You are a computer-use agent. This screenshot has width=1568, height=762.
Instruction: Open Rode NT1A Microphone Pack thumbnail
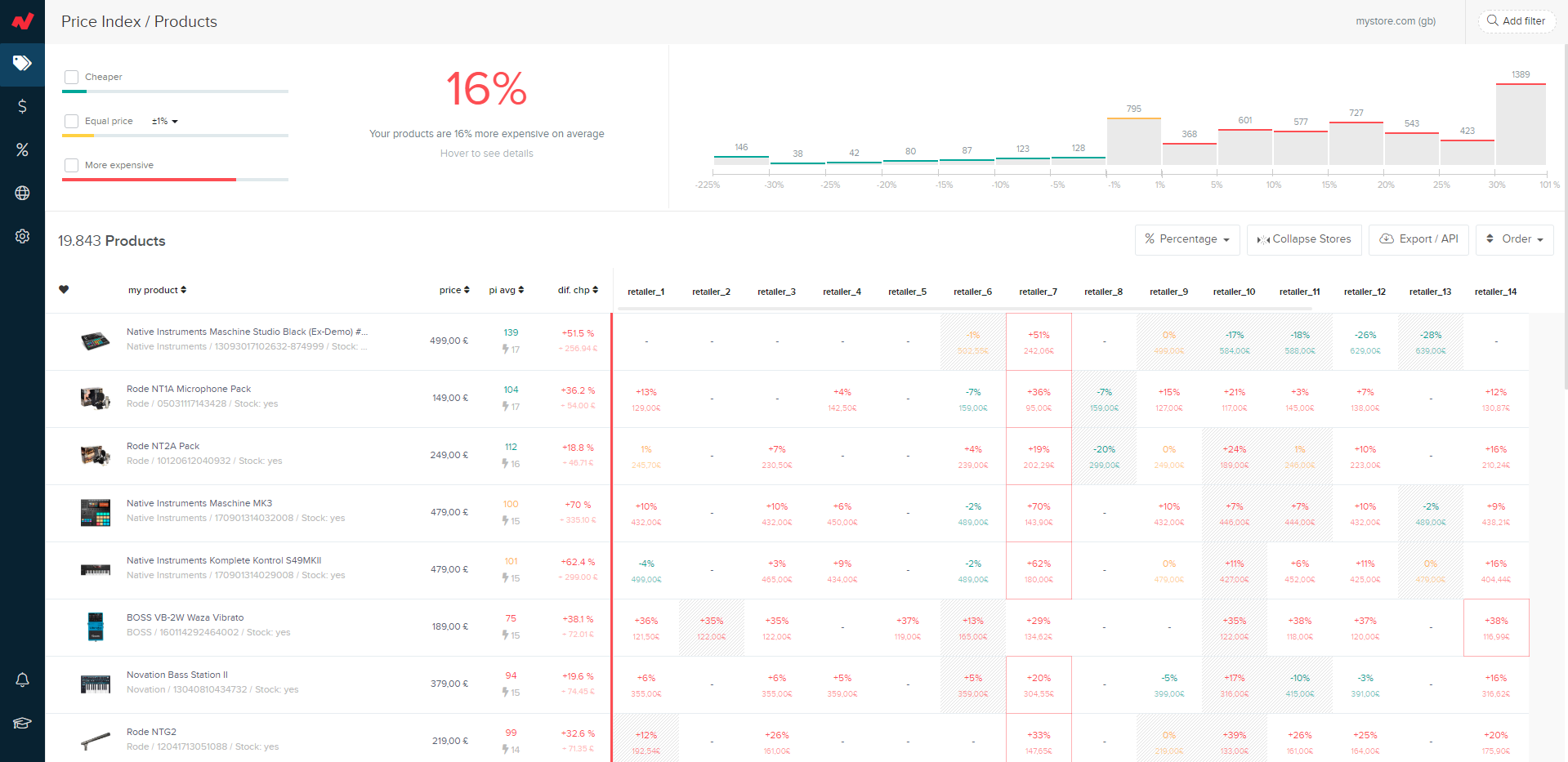pyautogui.click(x=96, y=398)
